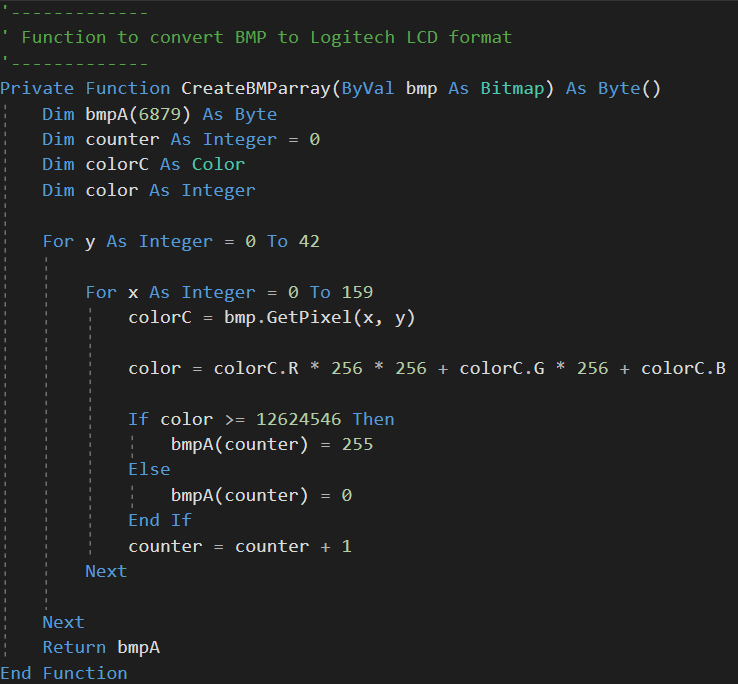
Task: Click the inner Next keyword closing the x loop
Action: click(x=106, y=571)
